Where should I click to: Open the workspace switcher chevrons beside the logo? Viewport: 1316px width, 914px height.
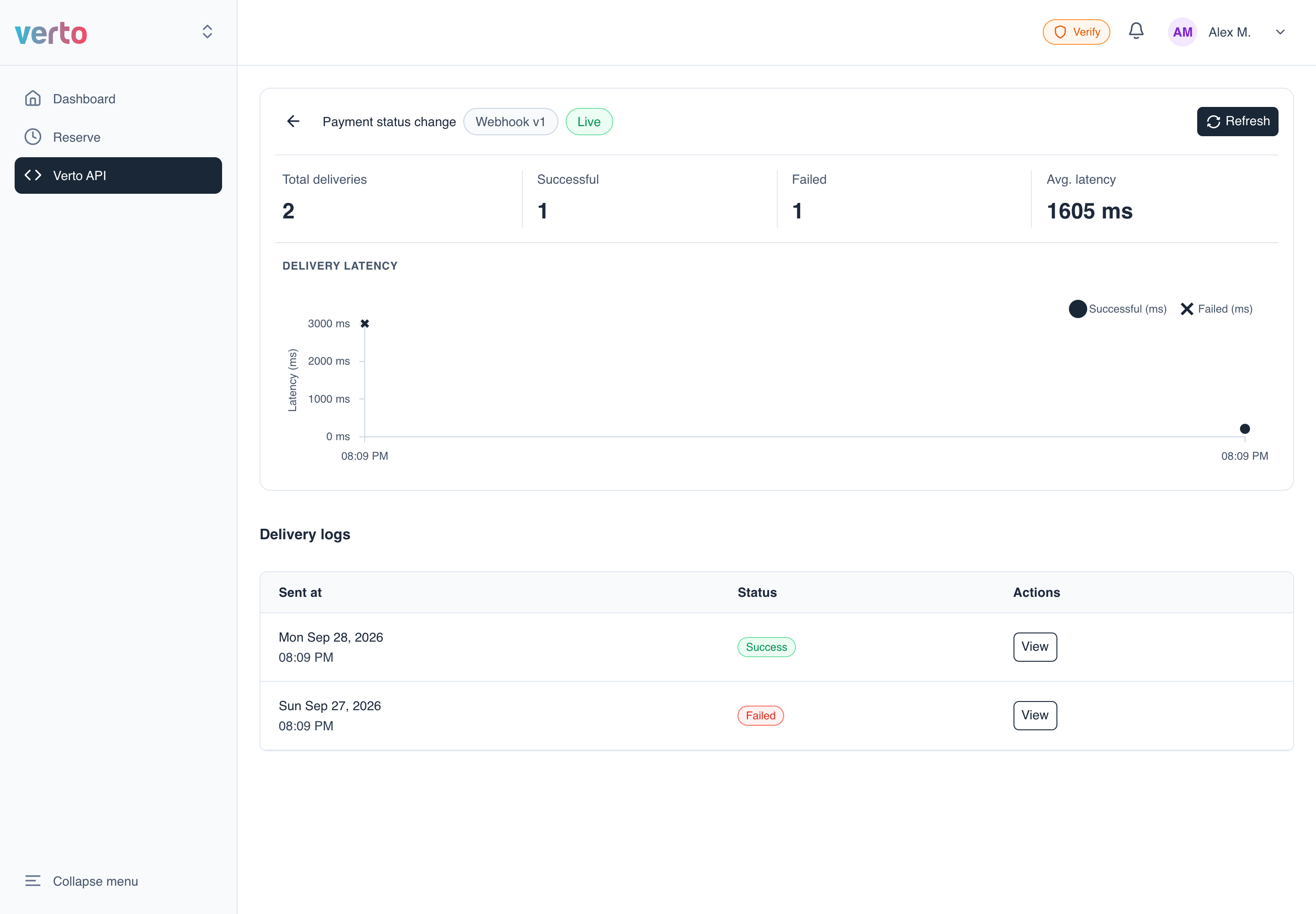[x=207, y=32]
